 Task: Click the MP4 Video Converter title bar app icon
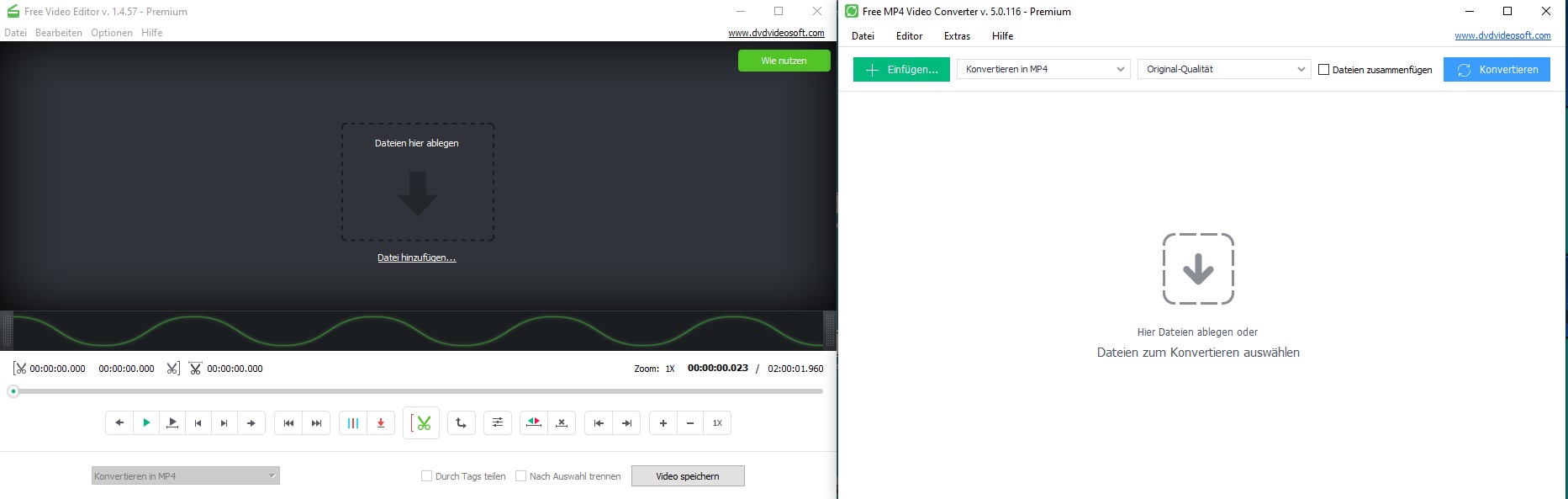(x=852, y=11)
